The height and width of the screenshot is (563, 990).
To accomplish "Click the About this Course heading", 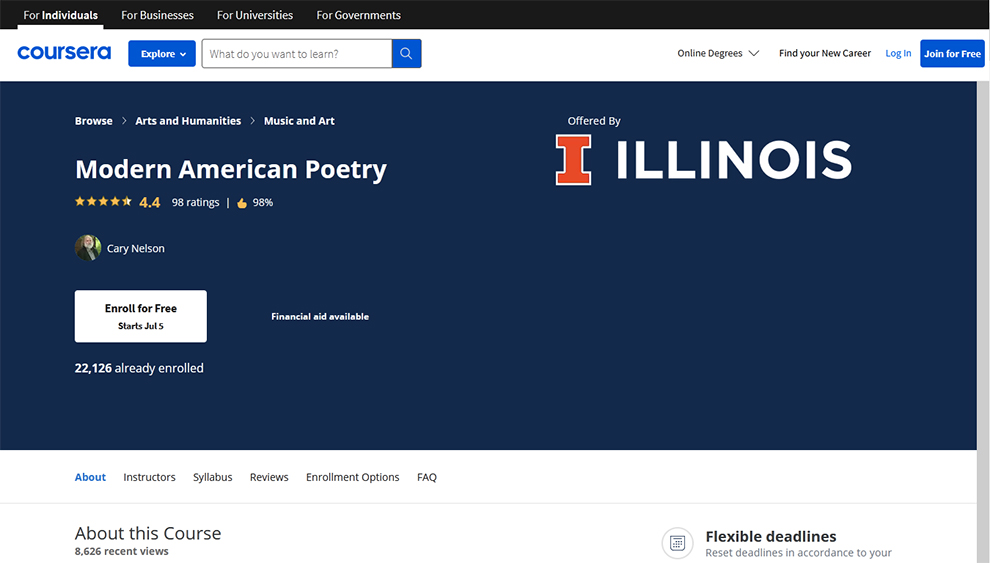I will click(148, 533).
